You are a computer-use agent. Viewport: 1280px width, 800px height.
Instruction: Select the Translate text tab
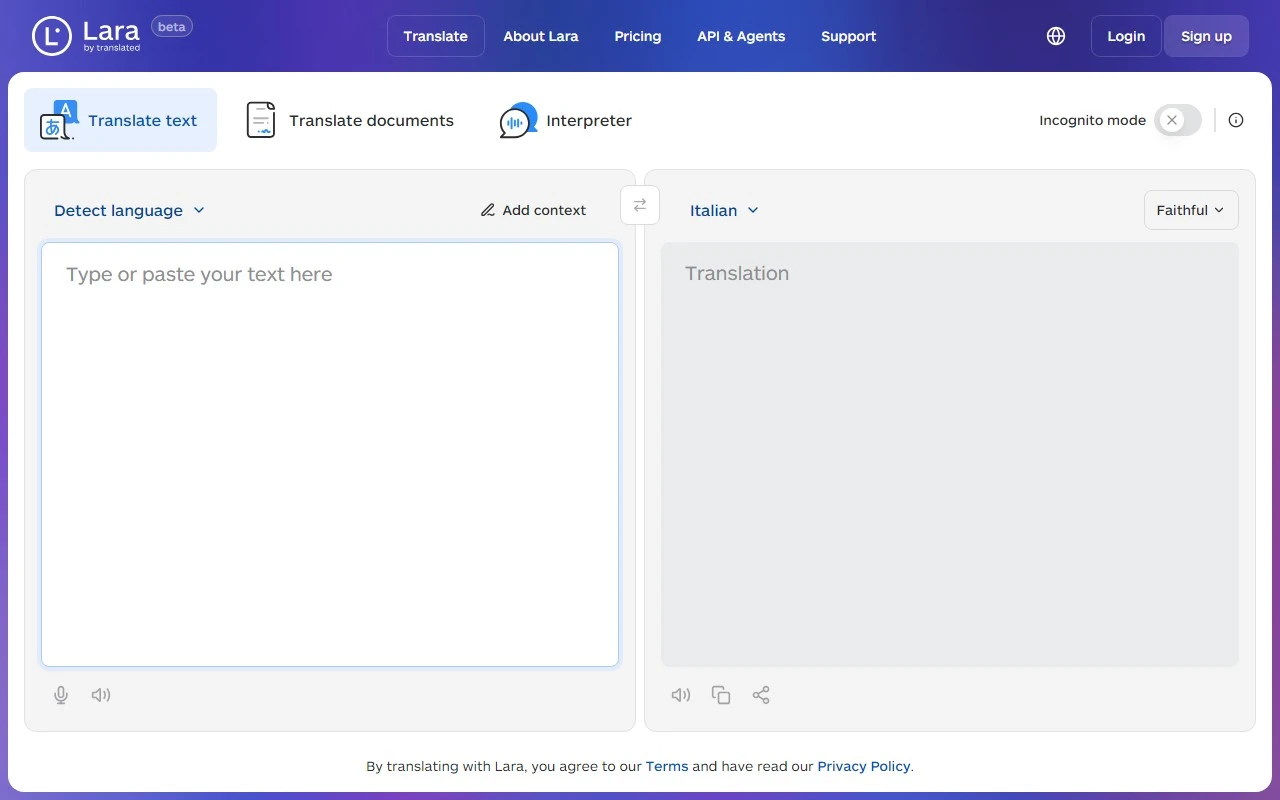click(120, 120)
